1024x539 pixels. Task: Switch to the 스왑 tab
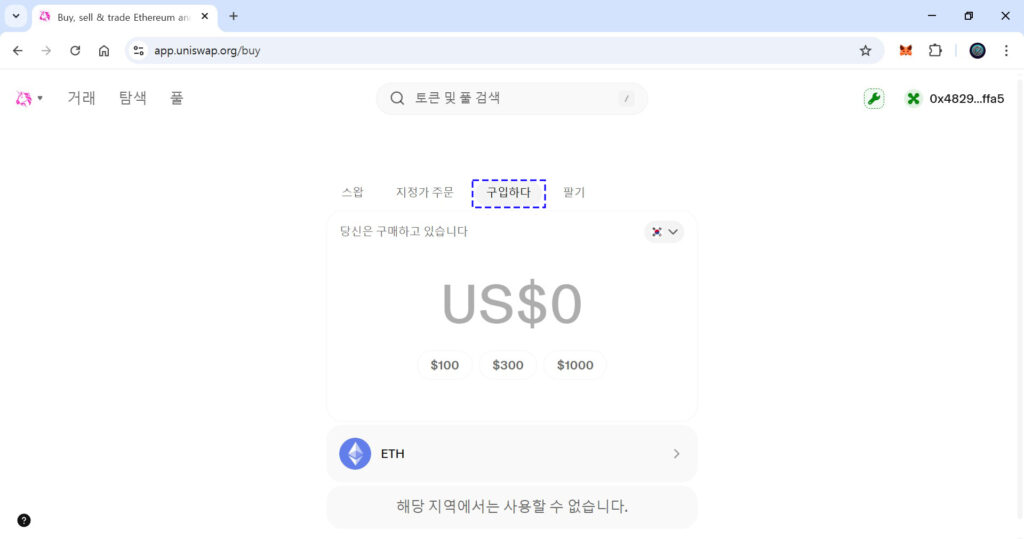(x=352, y=192)
